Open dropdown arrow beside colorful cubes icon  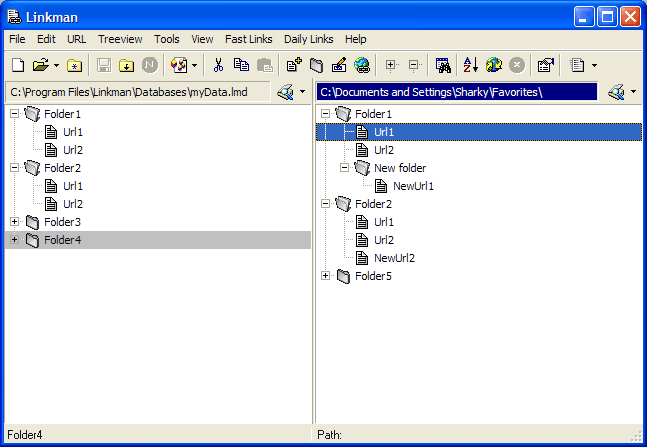coord(194,65)
